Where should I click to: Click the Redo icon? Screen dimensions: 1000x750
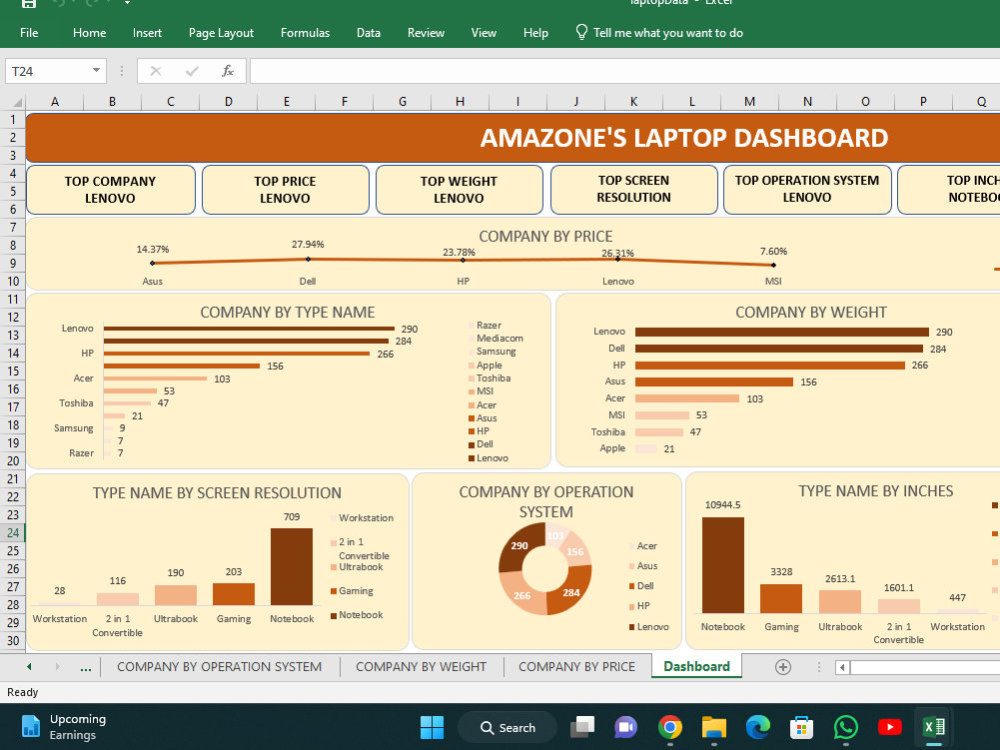tap(90, 3)
